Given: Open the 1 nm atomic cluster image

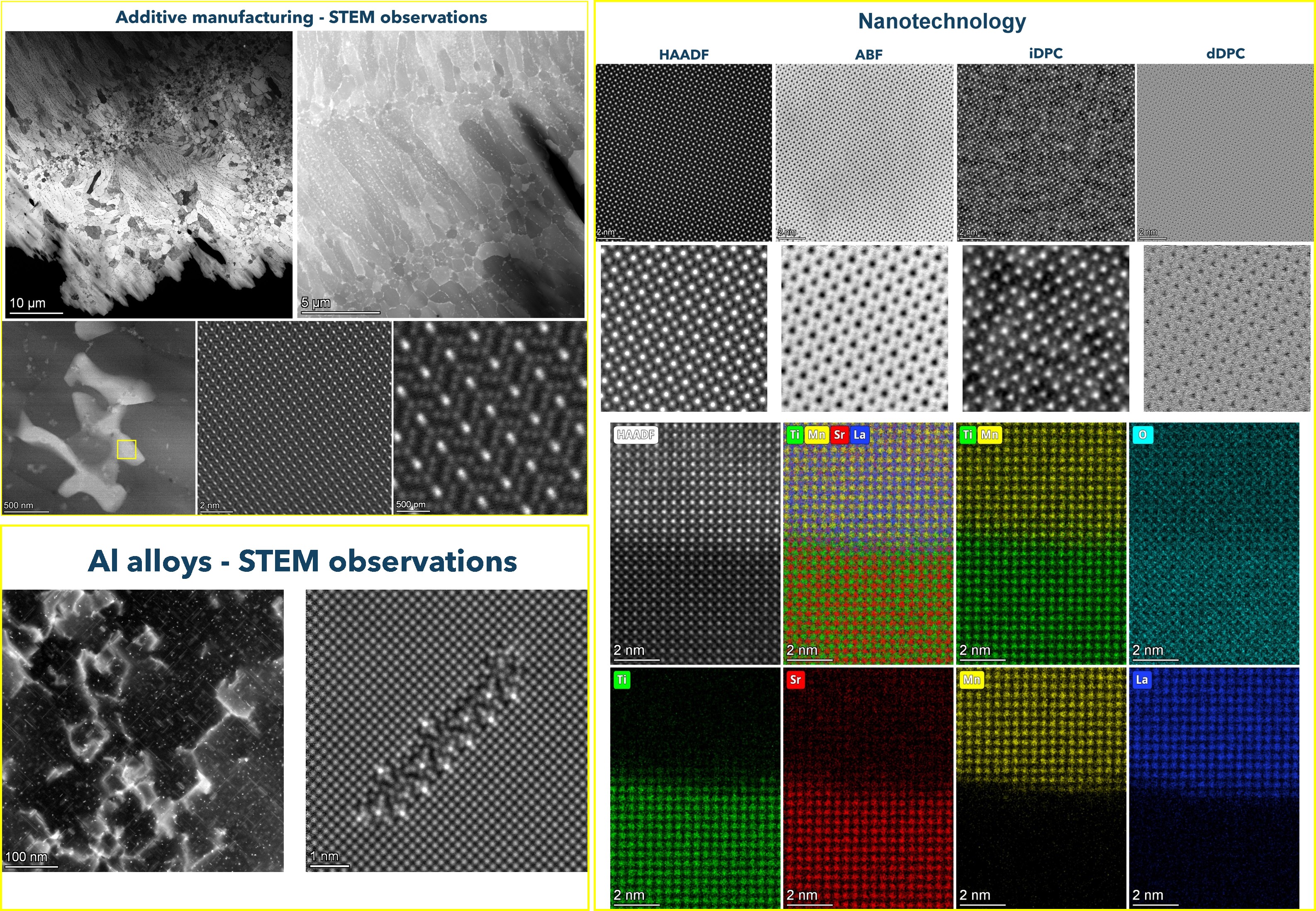Looking at the screenshot, I should 446,731.
